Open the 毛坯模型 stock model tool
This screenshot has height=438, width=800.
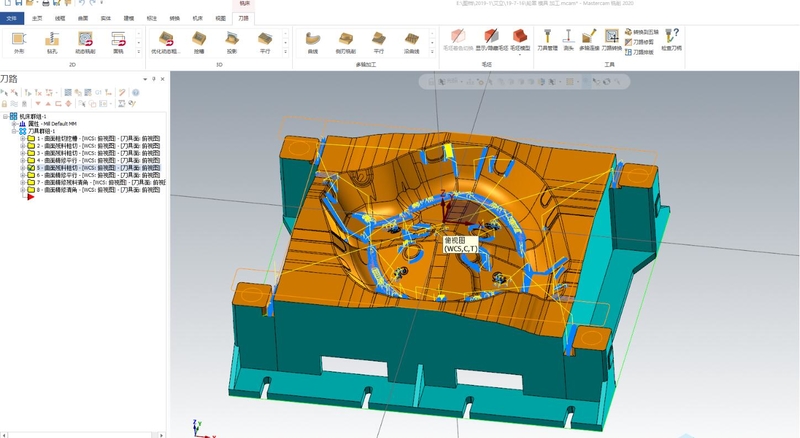pyautogui.click(x=520, y=40)
